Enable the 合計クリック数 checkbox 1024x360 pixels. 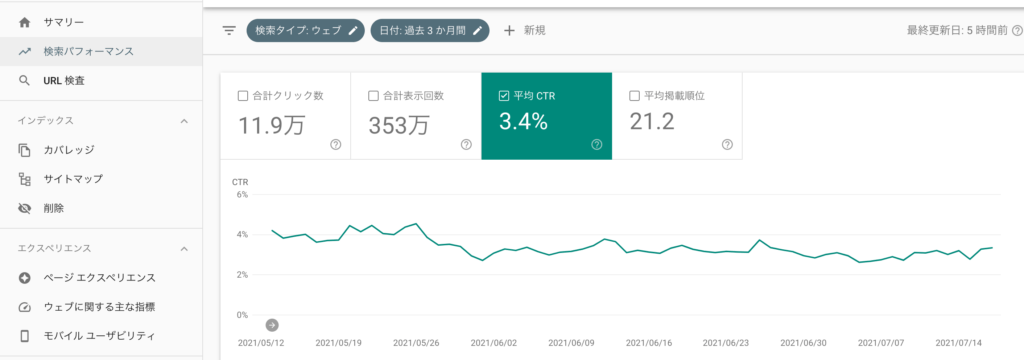(x=243, y=96)
